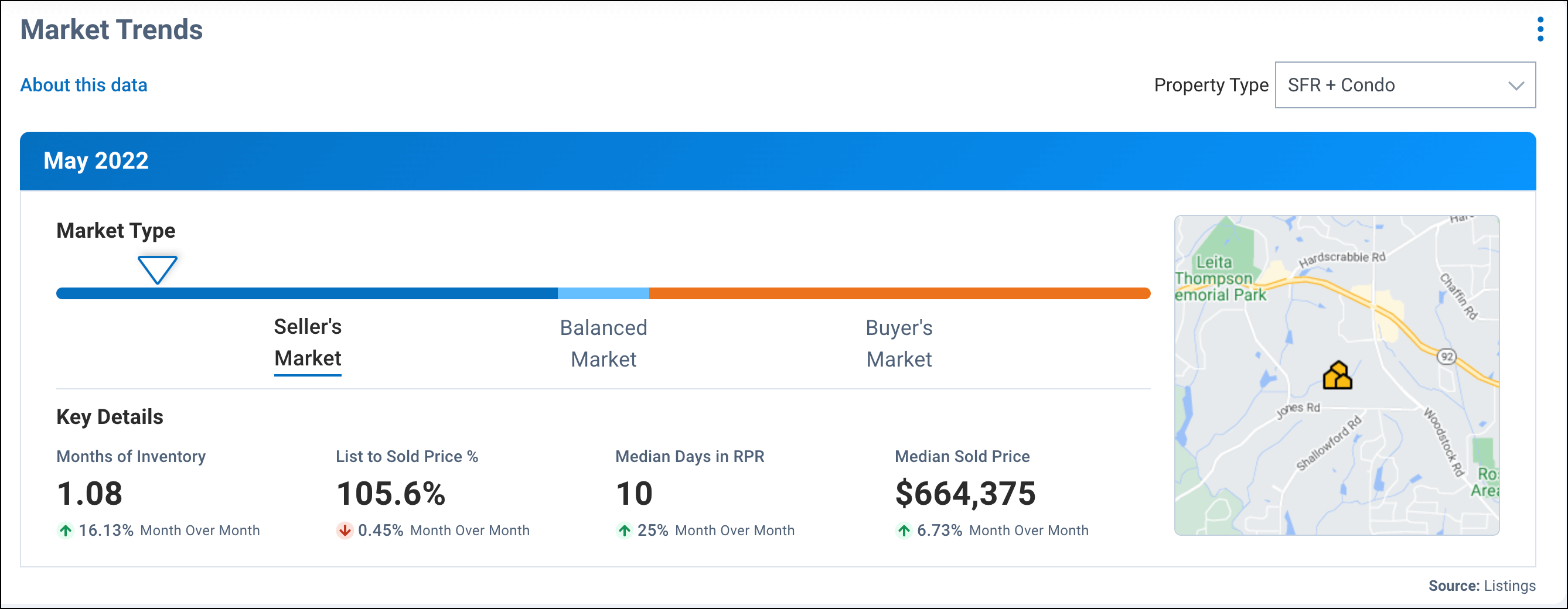Click the red down arrow beside 0.45%
The height and width of the screenshot is (609, 1568).
coord(345,530)
